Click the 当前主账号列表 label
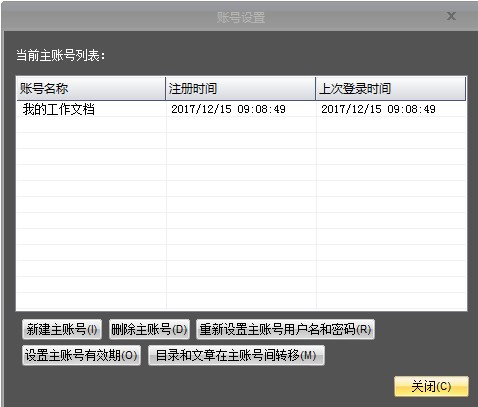 61,55
